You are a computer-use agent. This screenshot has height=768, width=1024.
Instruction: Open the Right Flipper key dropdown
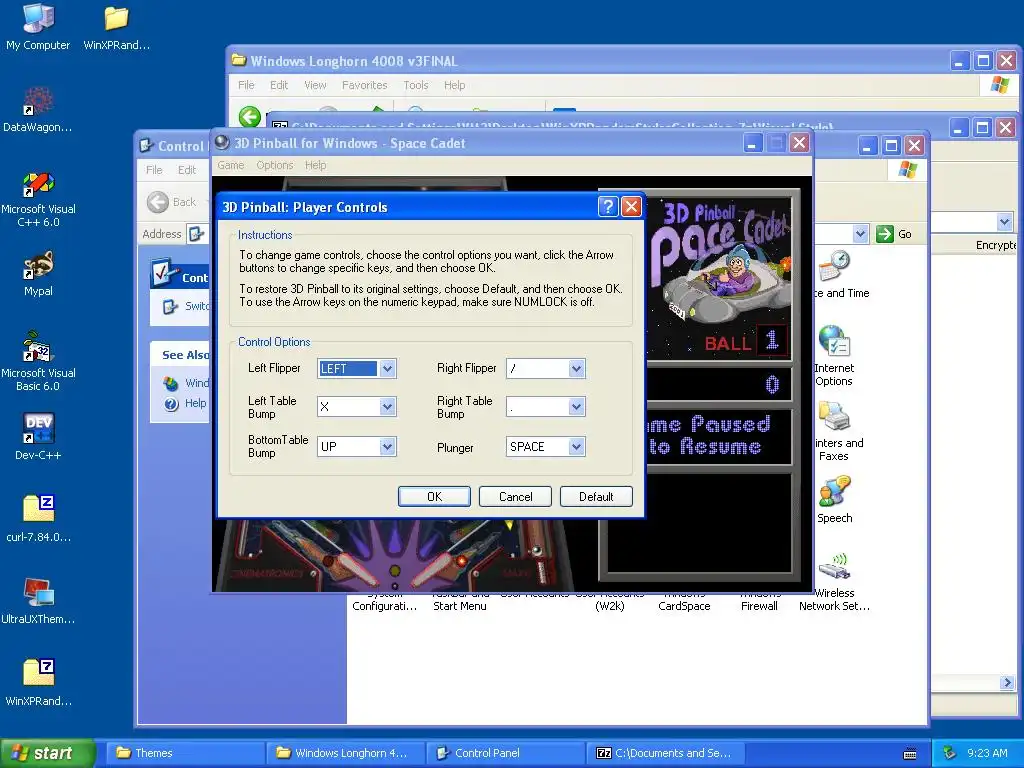click(576, 368)
